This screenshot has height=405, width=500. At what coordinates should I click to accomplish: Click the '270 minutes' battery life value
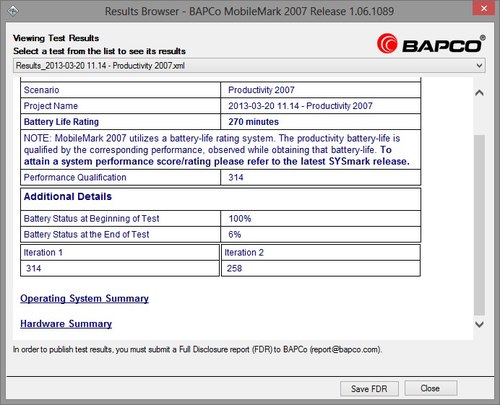[253, 122]
